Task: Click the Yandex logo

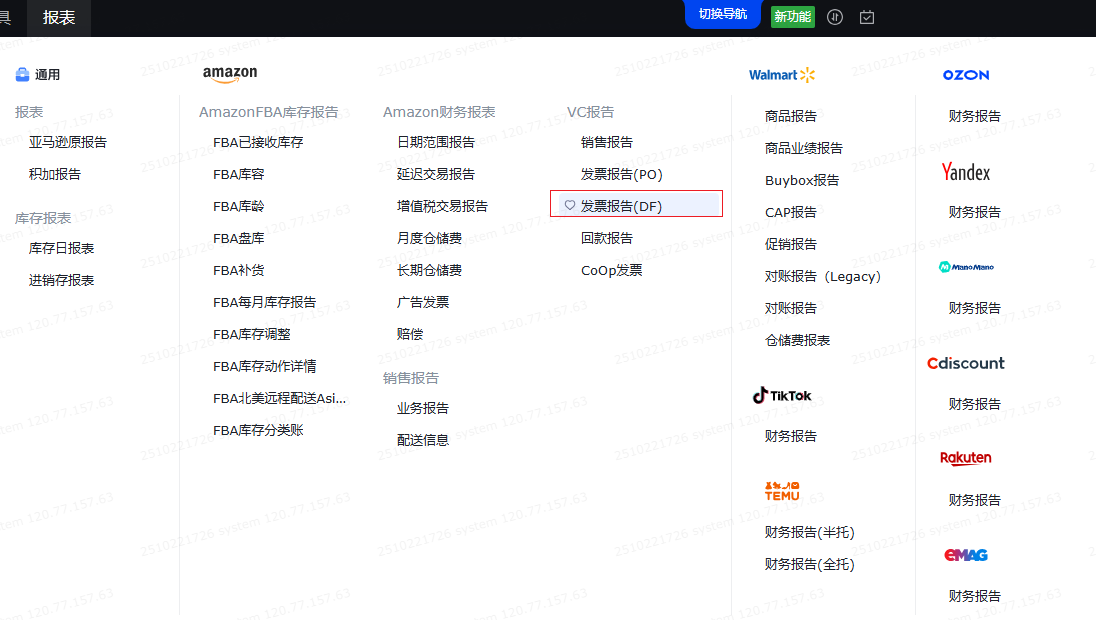Action: (x=966, y=172)
